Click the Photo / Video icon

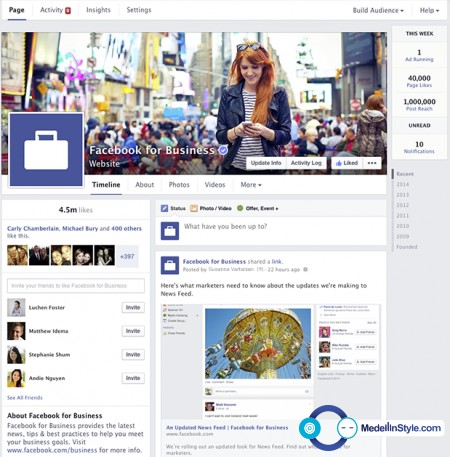[x=194, y=208]
